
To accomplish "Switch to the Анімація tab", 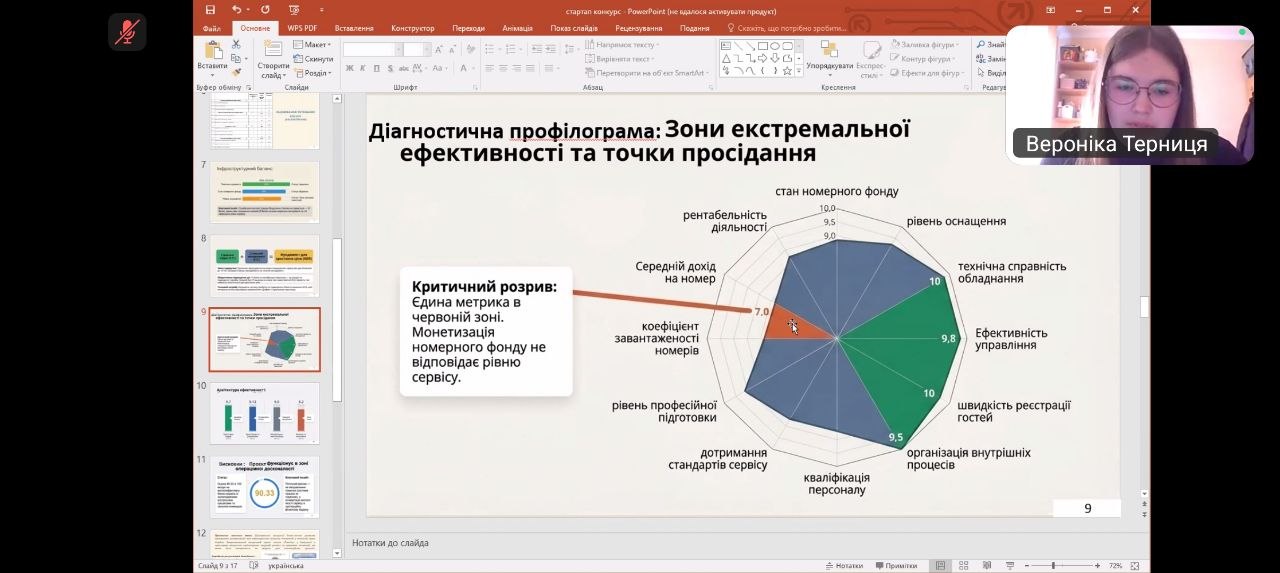I will [517, 29].
